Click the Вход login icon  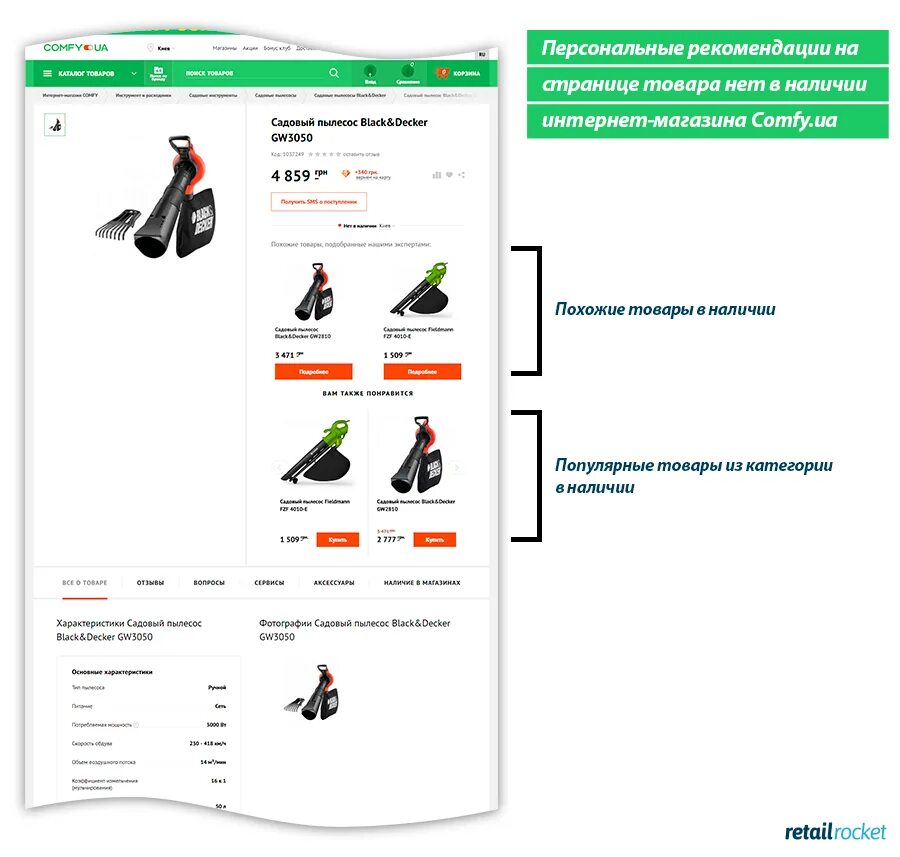point(370,73)
